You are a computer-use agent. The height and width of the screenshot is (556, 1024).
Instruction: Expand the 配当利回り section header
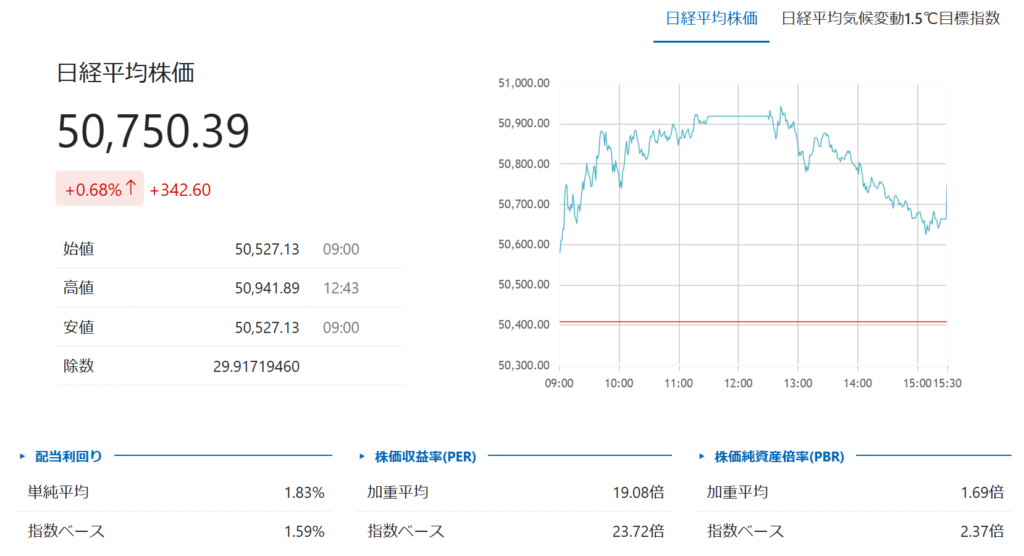68,456
